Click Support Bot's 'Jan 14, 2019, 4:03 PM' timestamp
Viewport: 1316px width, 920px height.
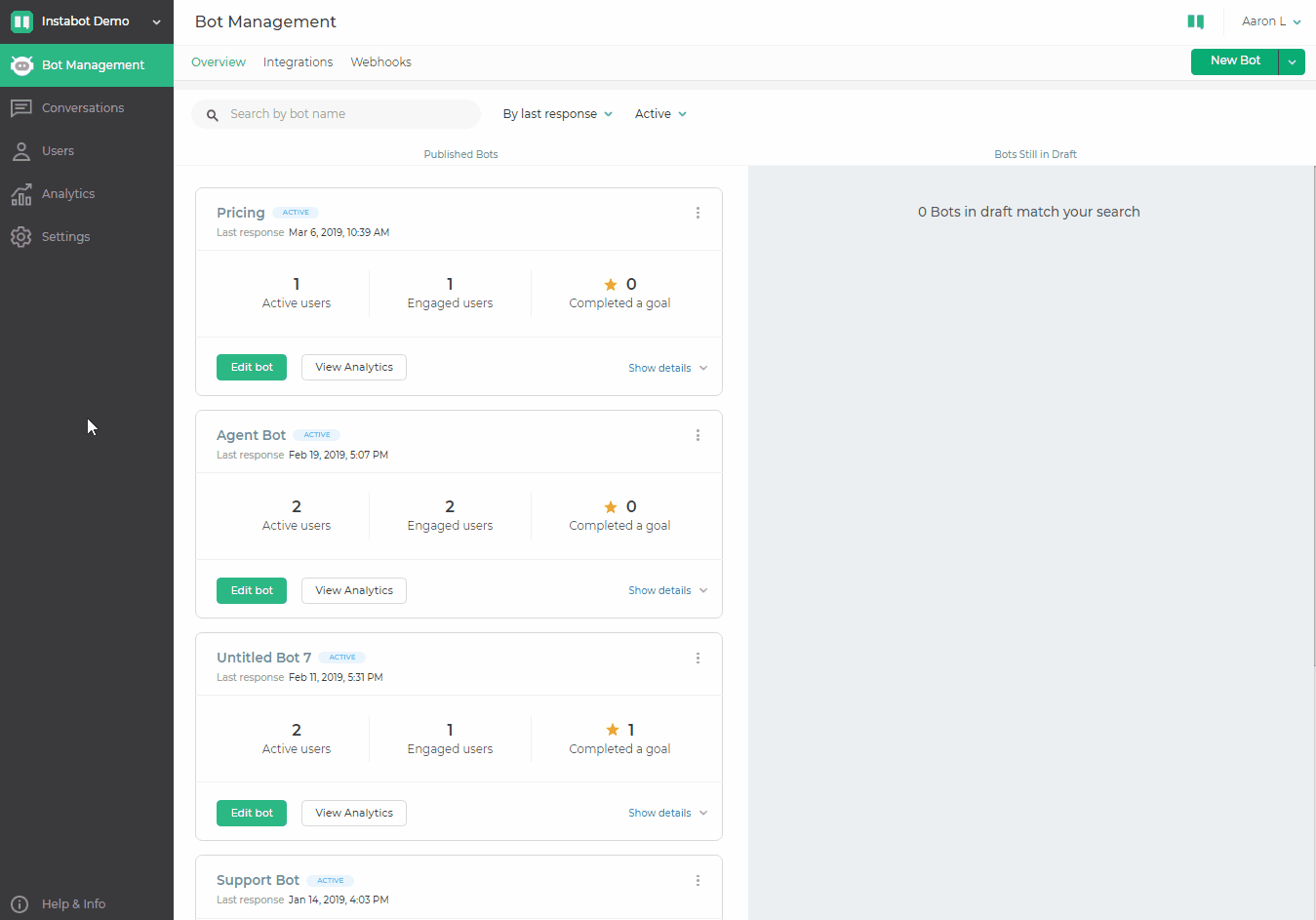[339, 900]
